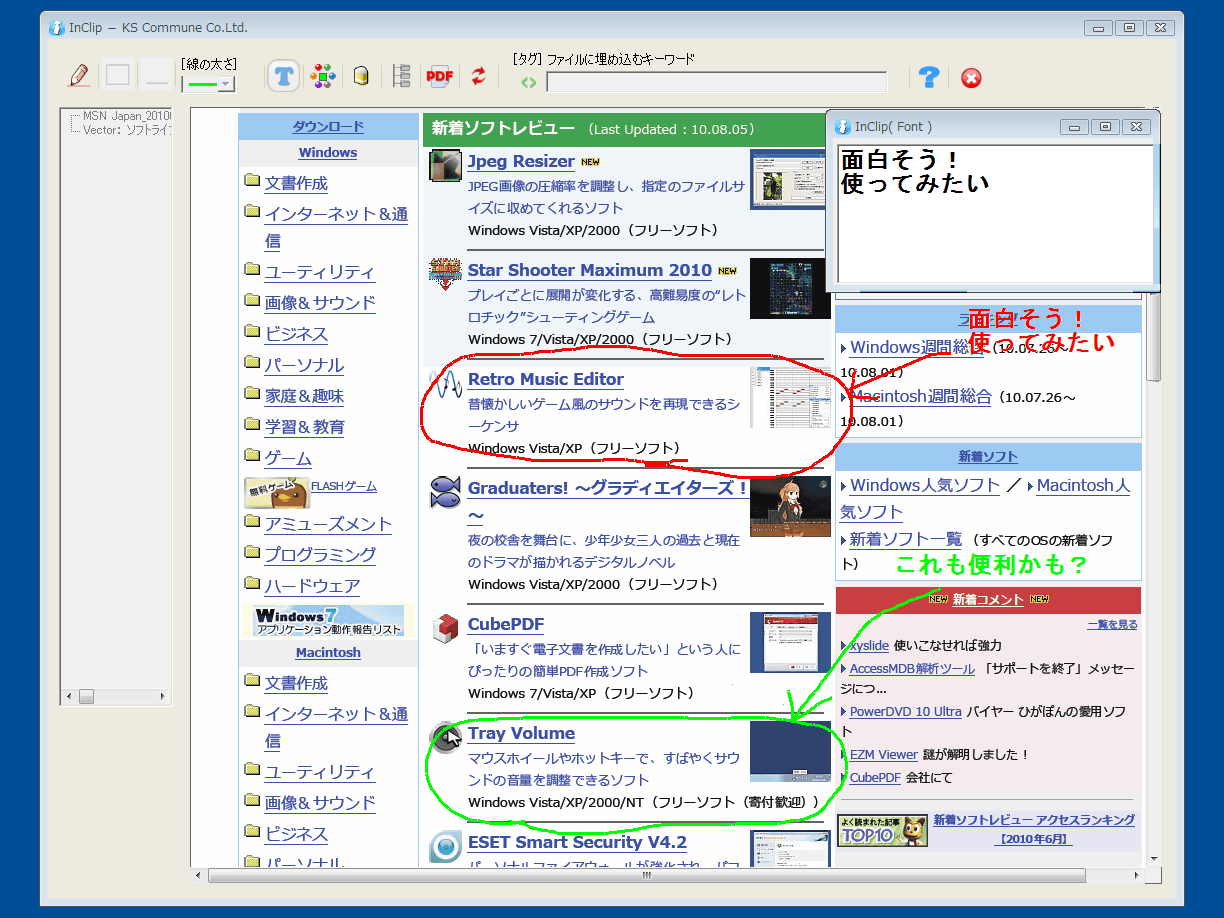Open ハードウェア category link

pos(312,586)
